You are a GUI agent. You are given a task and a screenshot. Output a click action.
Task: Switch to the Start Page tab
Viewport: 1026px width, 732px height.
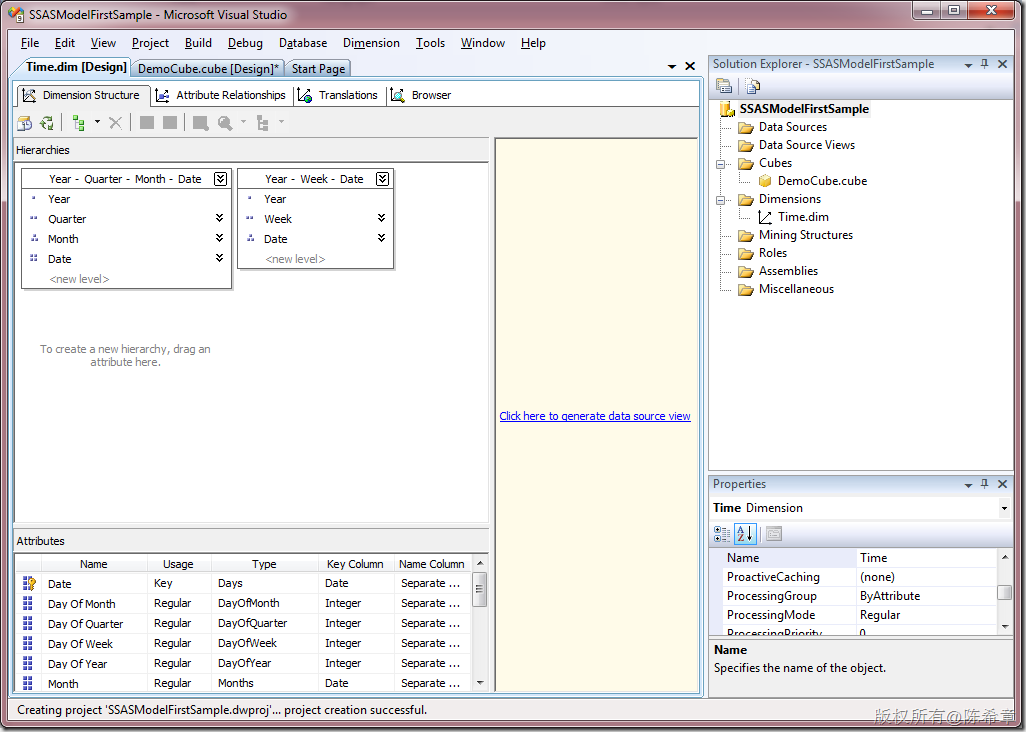click(318, 69)
